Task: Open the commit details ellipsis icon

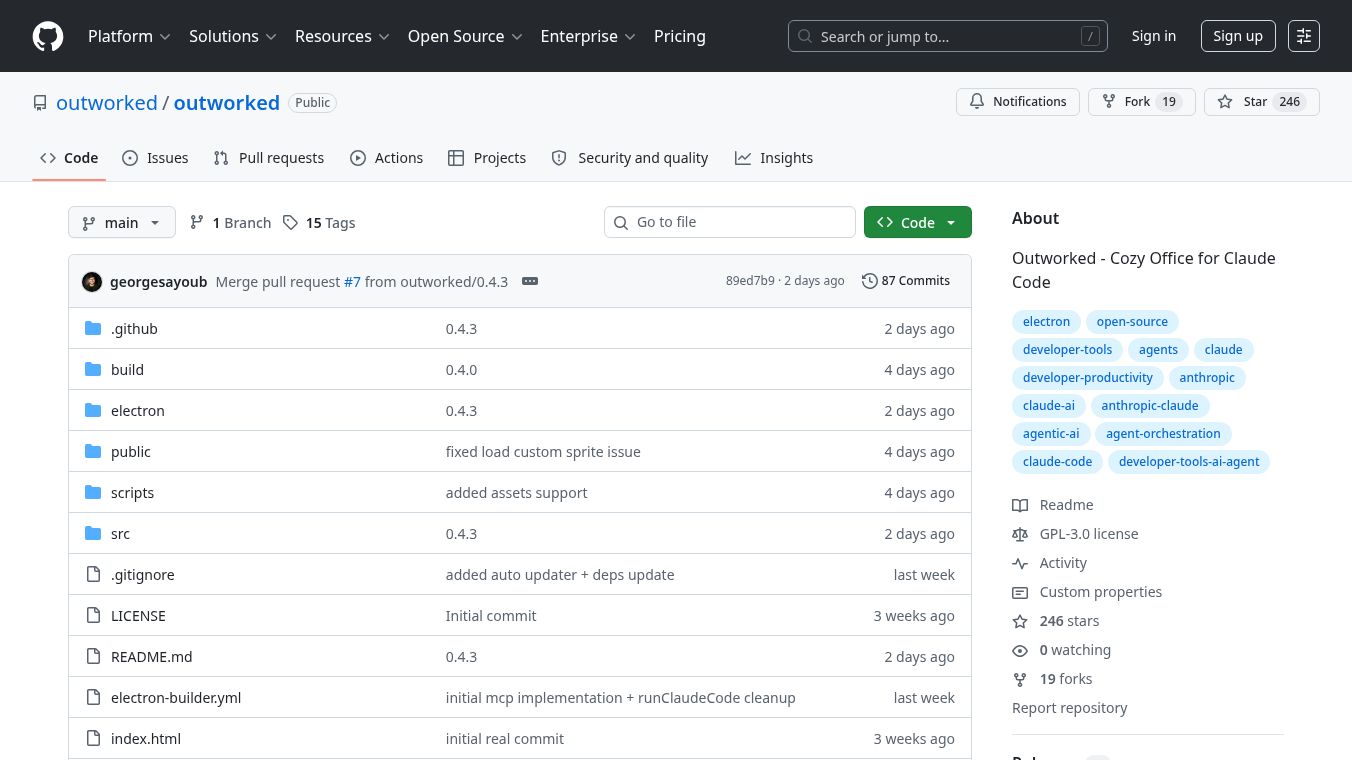Action: [x=530, y=281]
